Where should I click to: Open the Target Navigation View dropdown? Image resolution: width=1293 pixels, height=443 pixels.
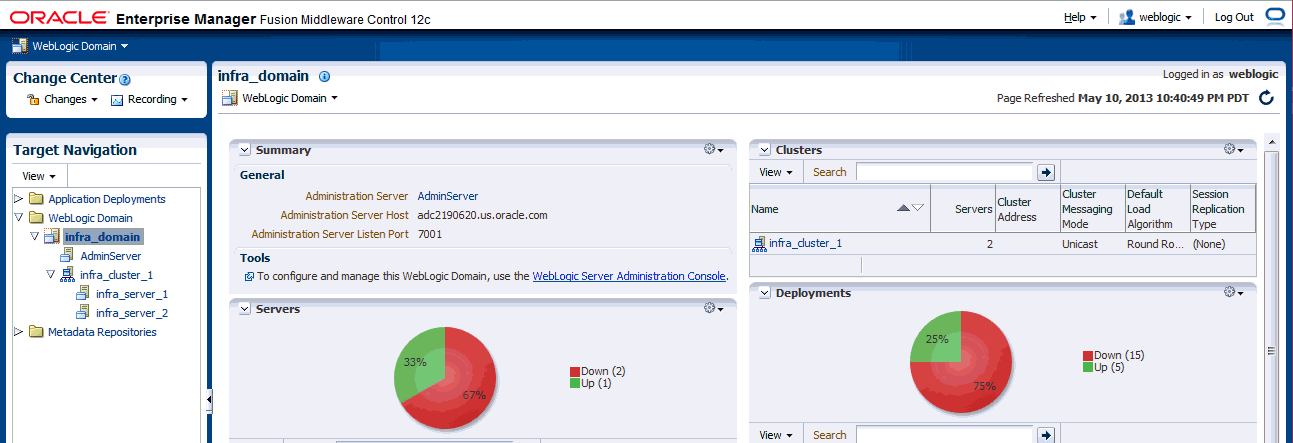[39, 176]
